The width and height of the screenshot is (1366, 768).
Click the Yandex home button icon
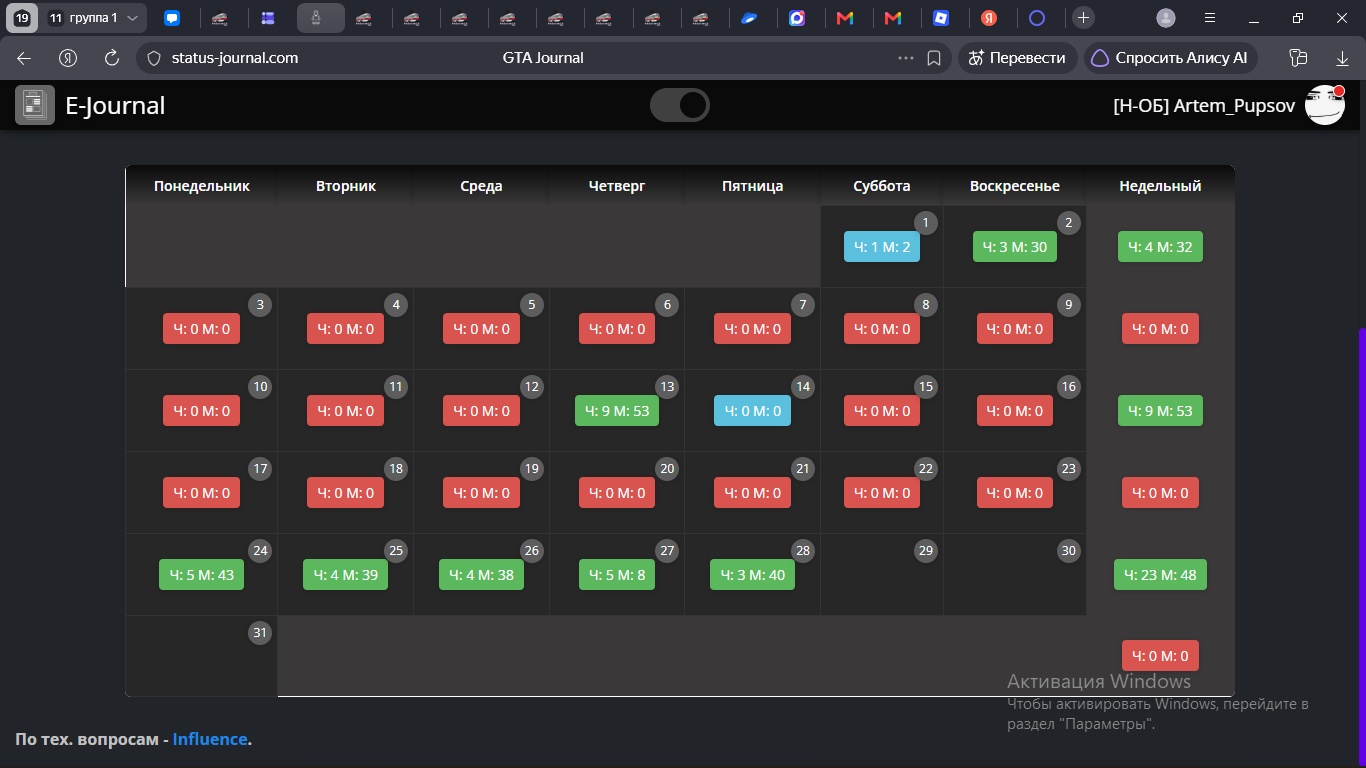68,58
